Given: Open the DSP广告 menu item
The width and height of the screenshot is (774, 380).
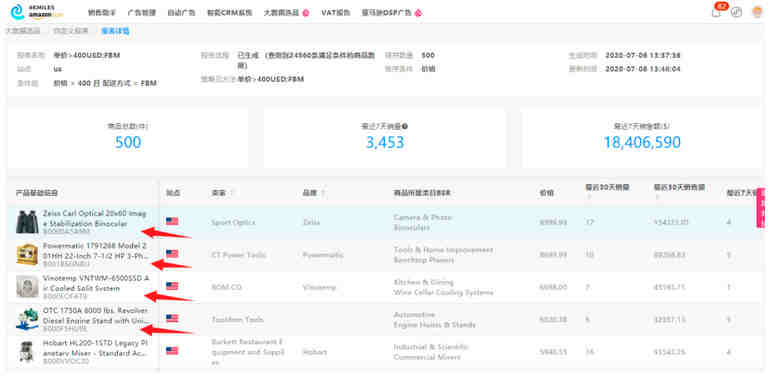Looking at the screenshot, I should coord(387,13).
